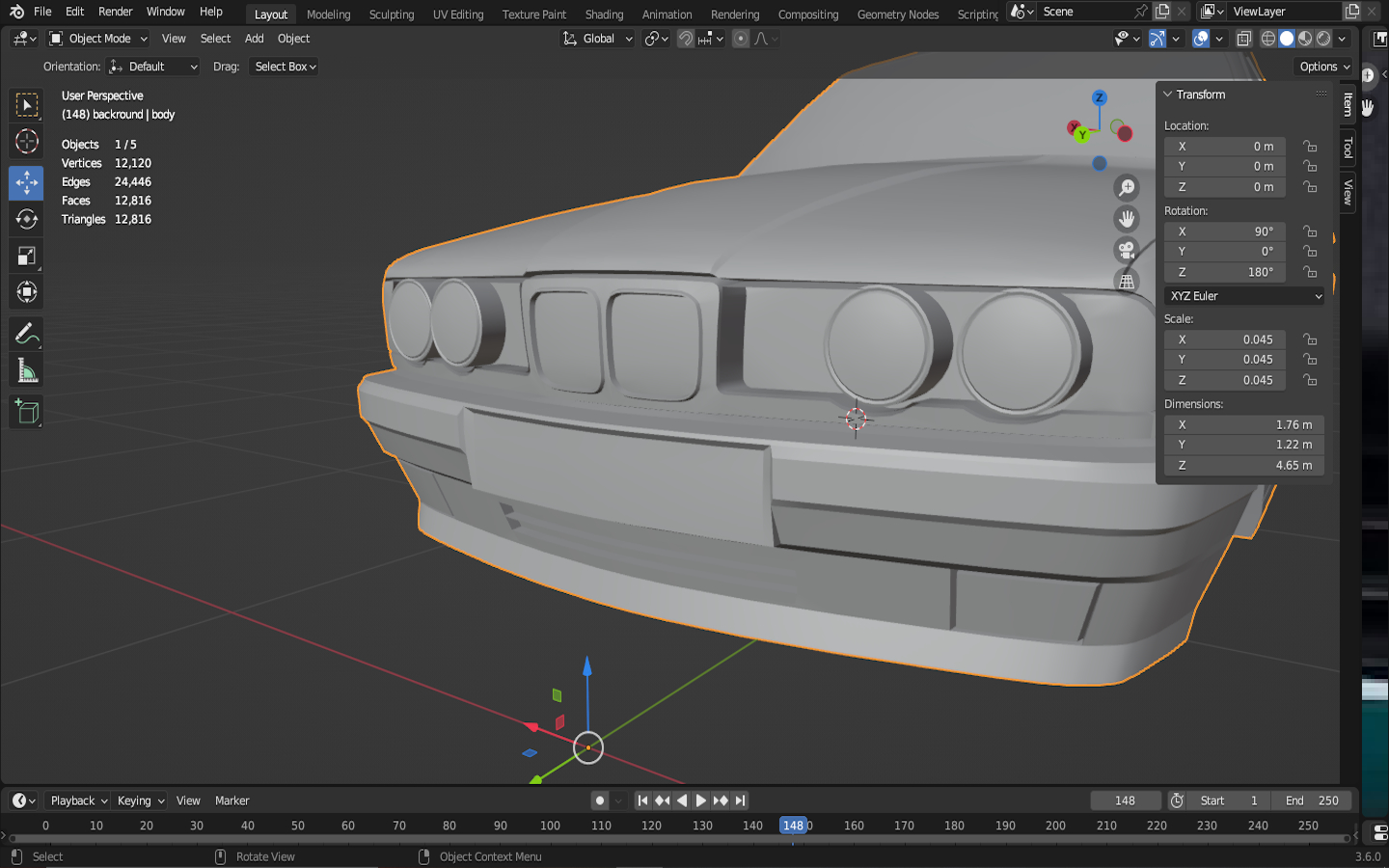The height and width of the screenshot is (868, 1389).
Task: Switch to solid viewport shading
Action: pyautogui.click(x=1287, y=39)
